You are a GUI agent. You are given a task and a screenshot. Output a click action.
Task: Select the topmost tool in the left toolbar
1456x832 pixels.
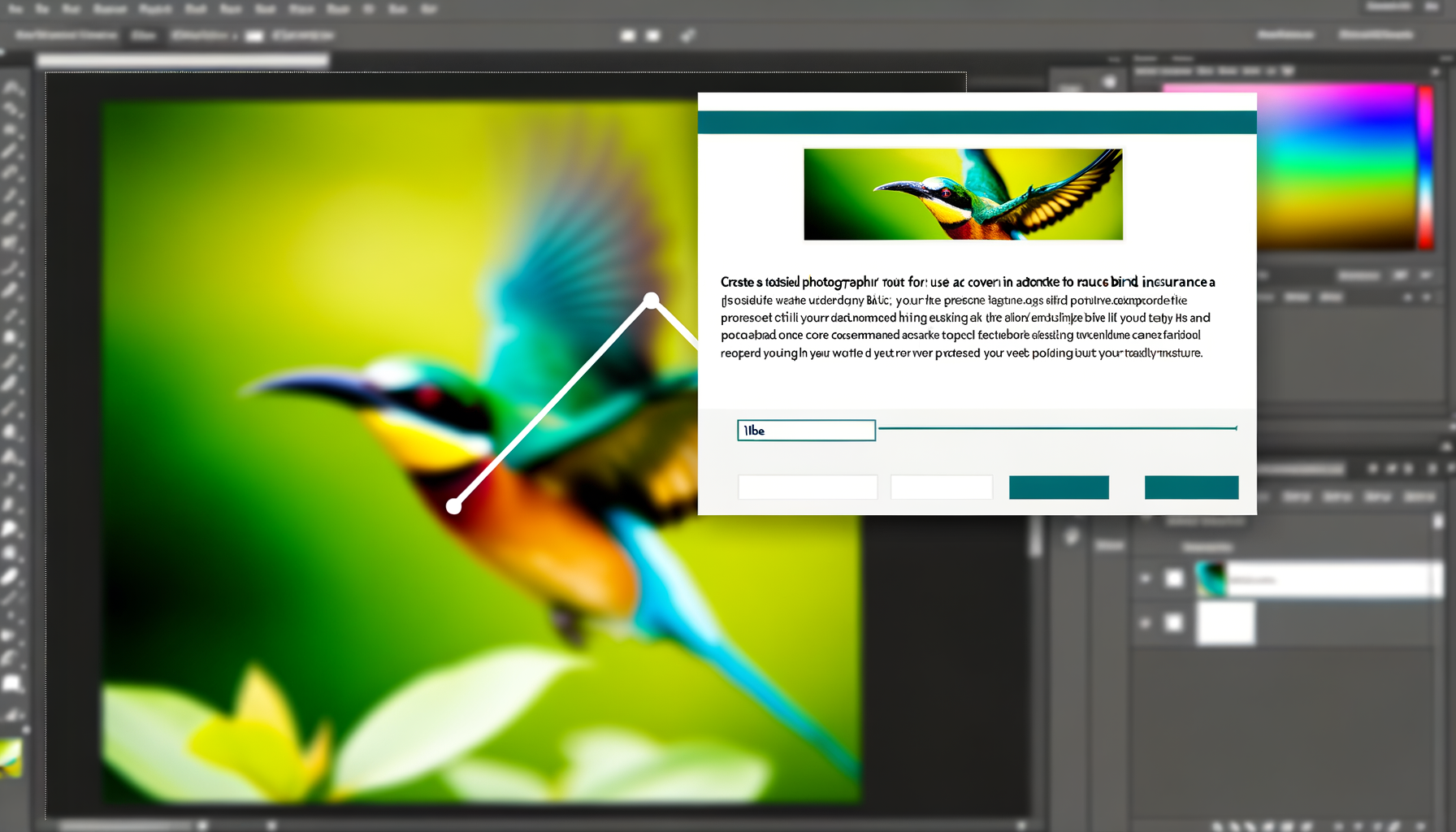click(13, 88)
